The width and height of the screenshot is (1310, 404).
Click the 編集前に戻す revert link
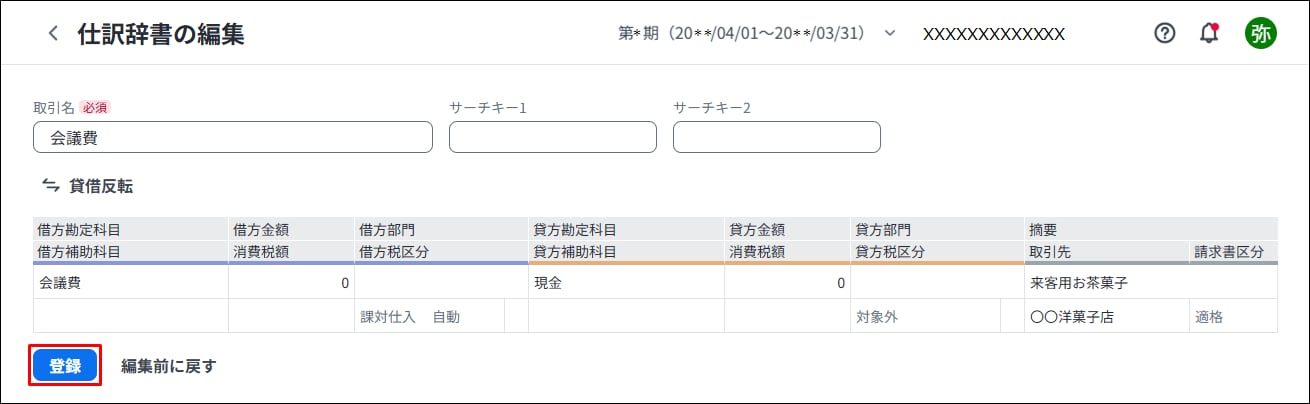click(x=168, y=366)
